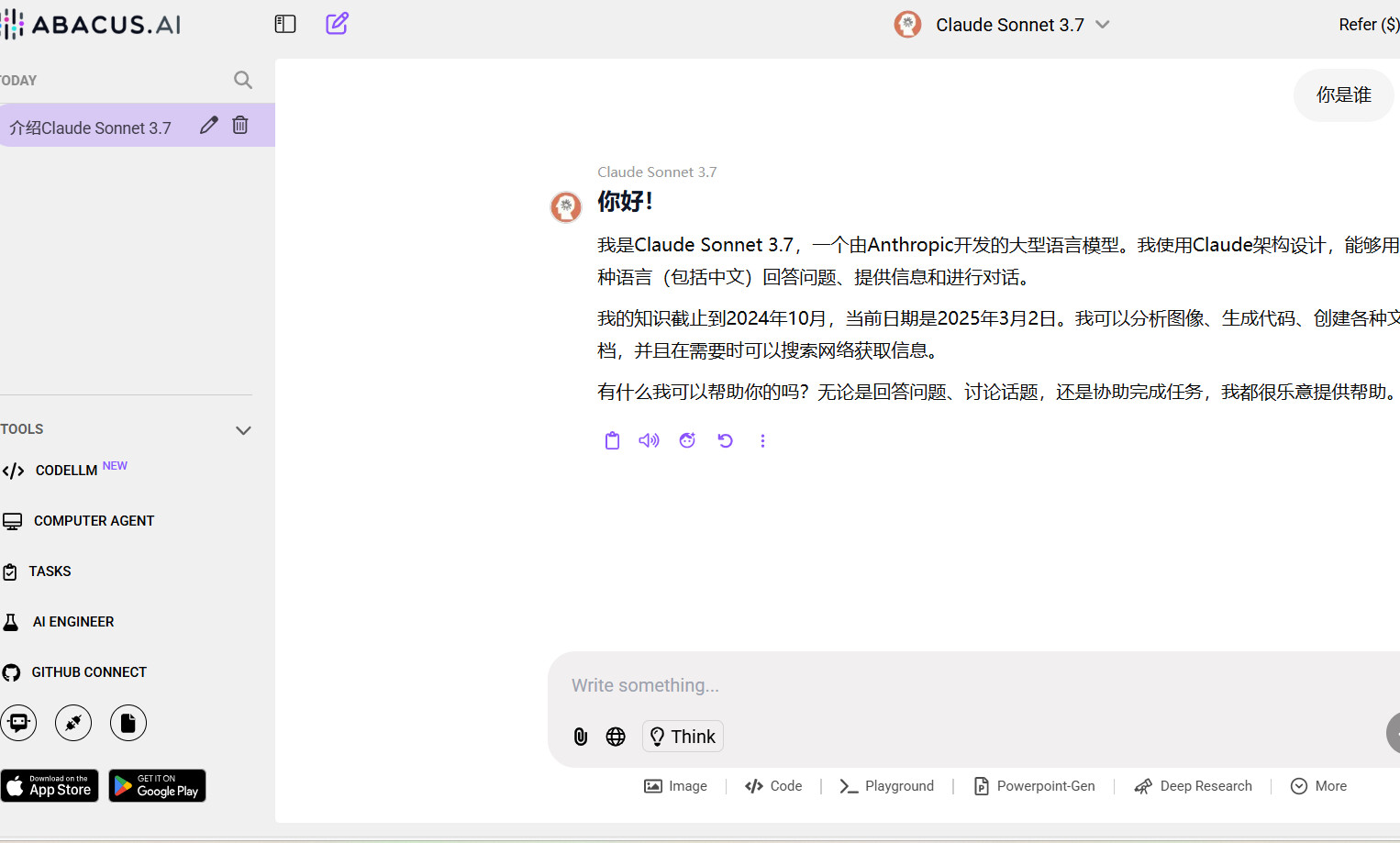Rate the reply with the smiley feedback icon
1400x843 pixels.
pyautogui.click(x=686, y=440)
